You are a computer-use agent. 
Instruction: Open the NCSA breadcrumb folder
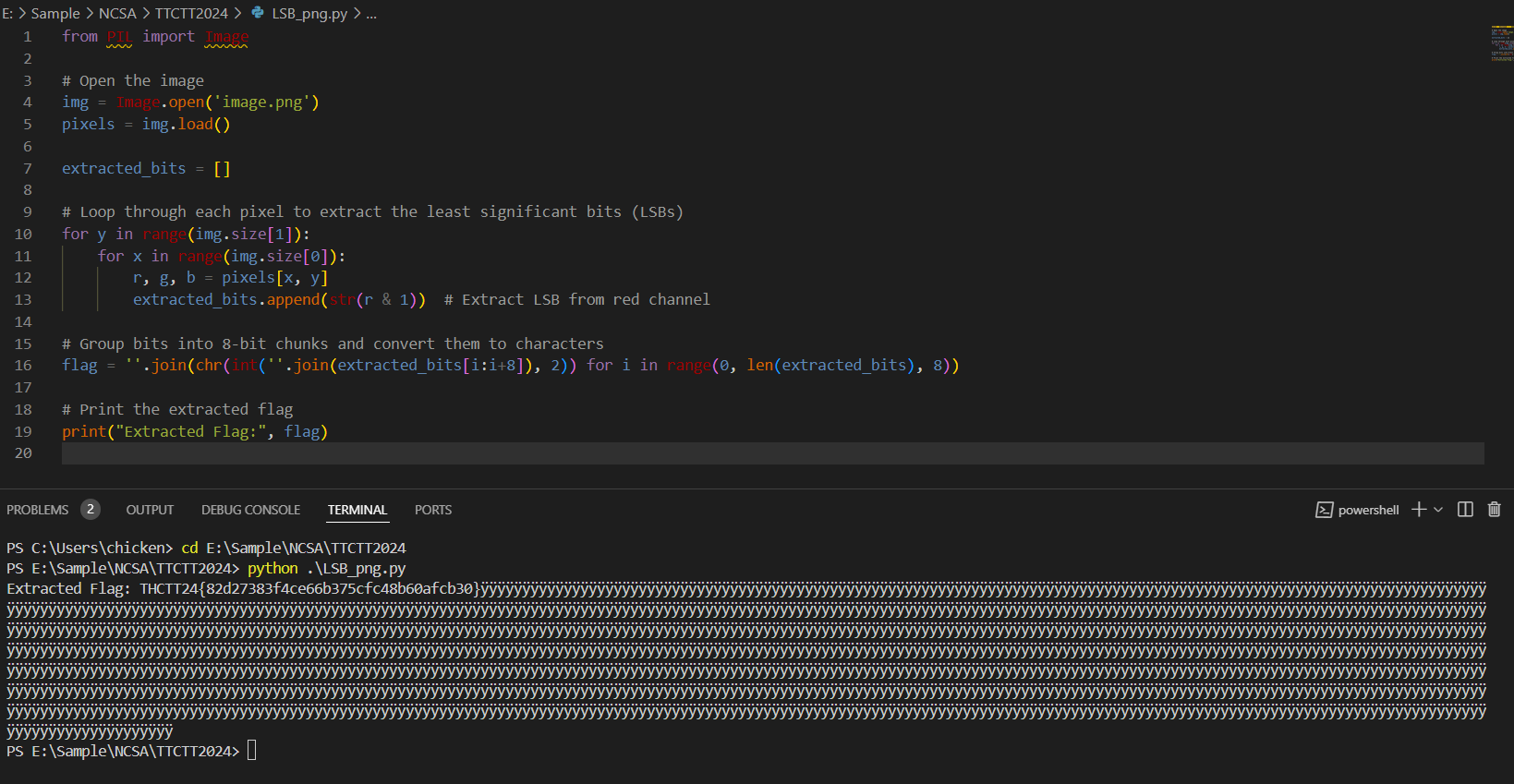(x=117, y=13)
